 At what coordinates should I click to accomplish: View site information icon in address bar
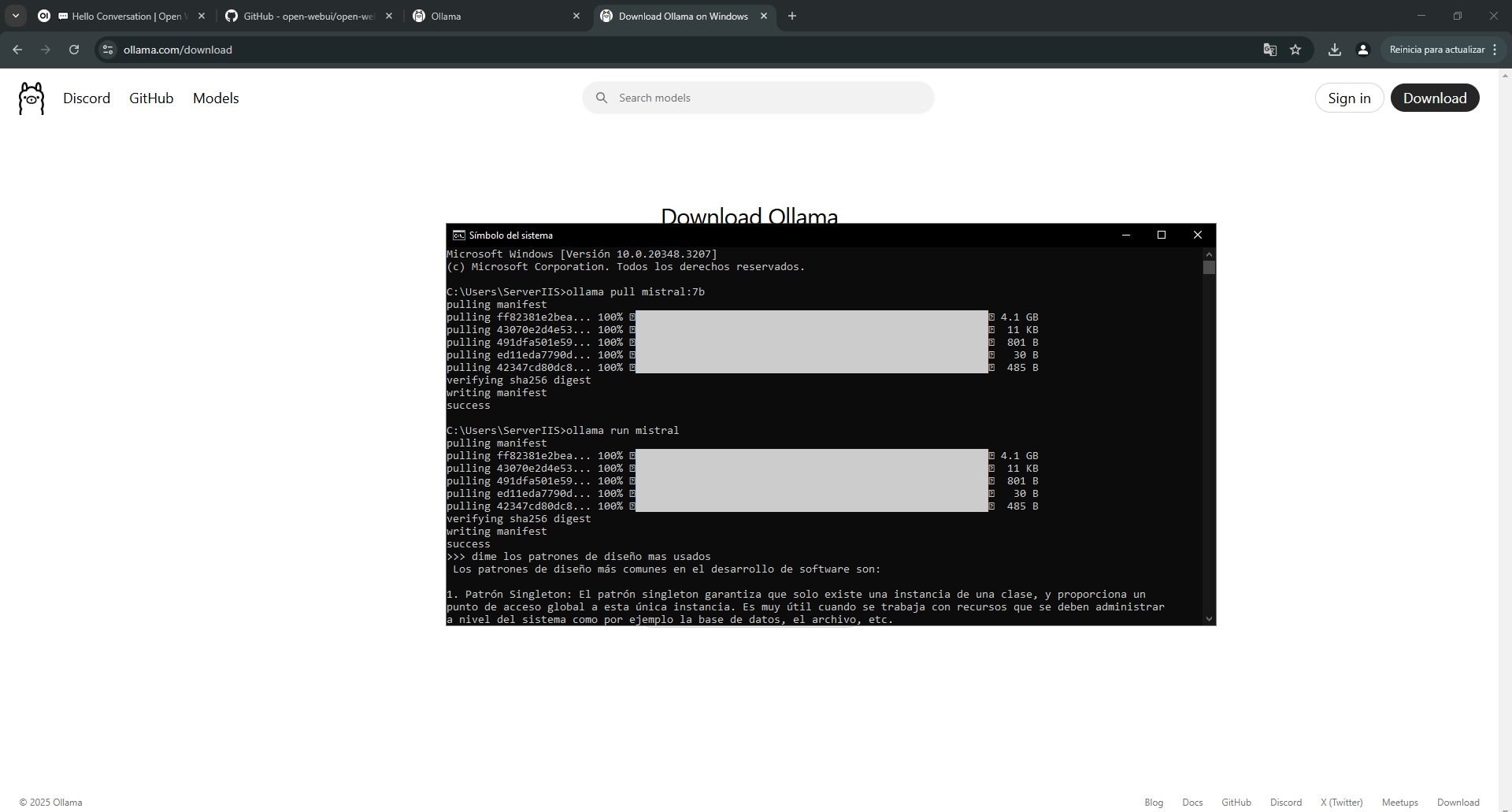point(108,50)
